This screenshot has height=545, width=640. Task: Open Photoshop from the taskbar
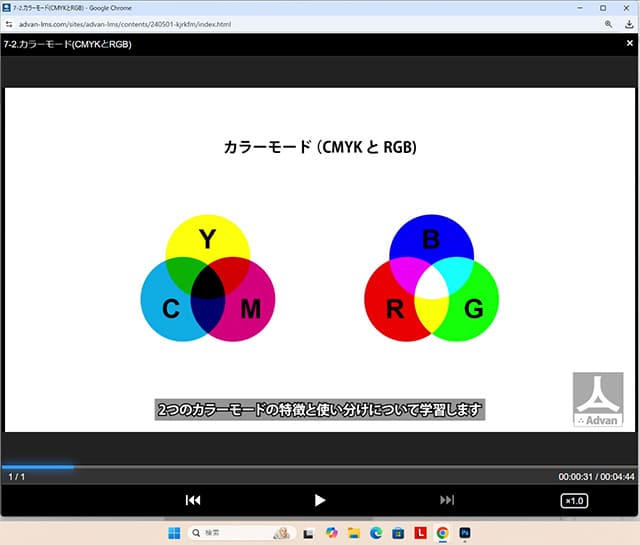(464, 533)
